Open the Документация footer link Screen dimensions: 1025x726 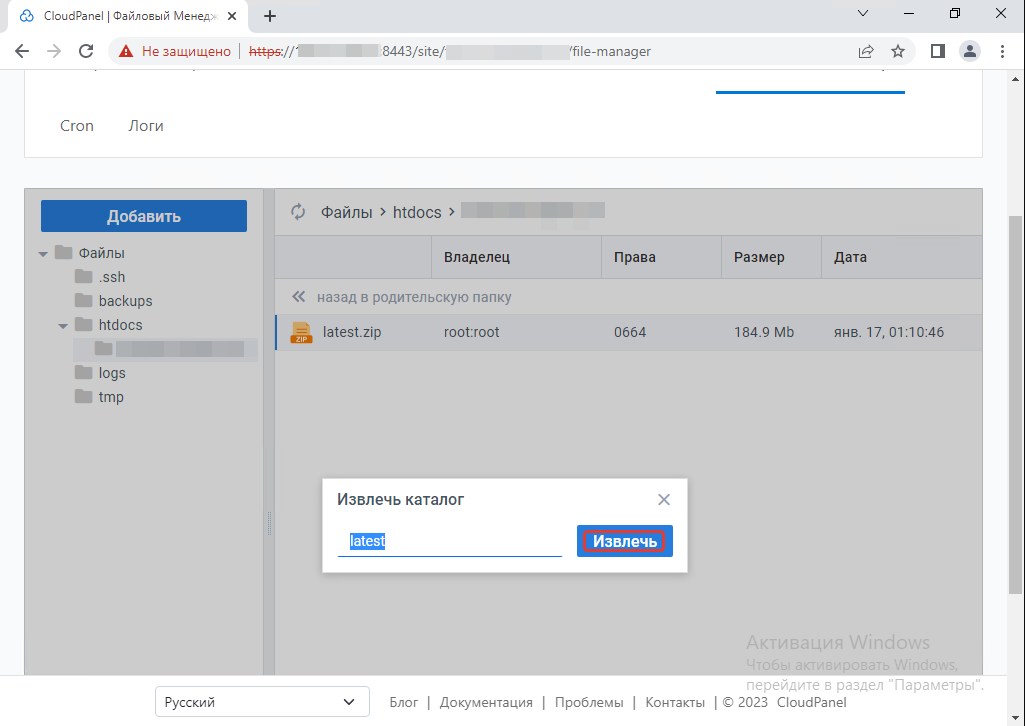pos(486,702)
